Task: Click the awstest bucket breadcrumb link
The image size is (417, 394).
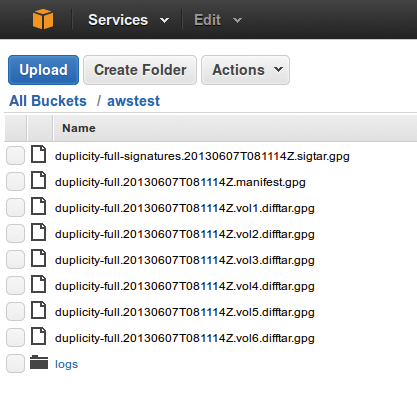Action: (133, 101)
